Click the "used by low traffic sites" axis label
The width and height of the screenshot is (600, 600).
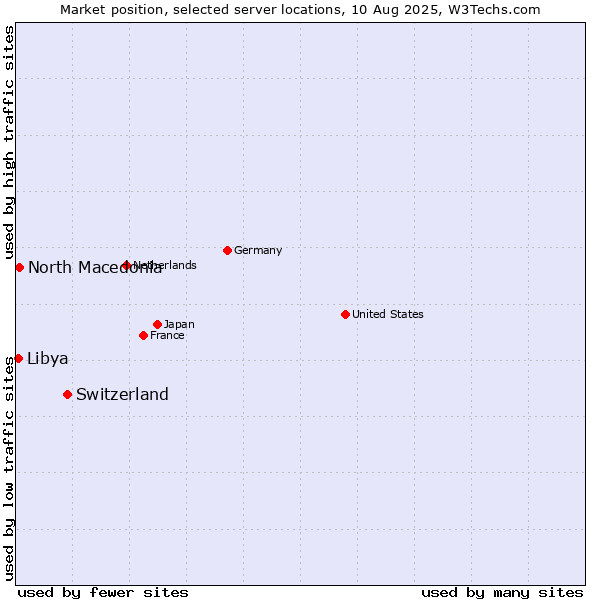9,469
